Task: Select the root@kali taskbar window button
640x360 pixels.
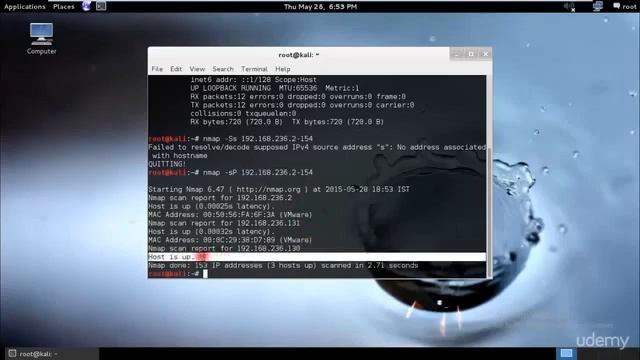Action: (52, 353)
